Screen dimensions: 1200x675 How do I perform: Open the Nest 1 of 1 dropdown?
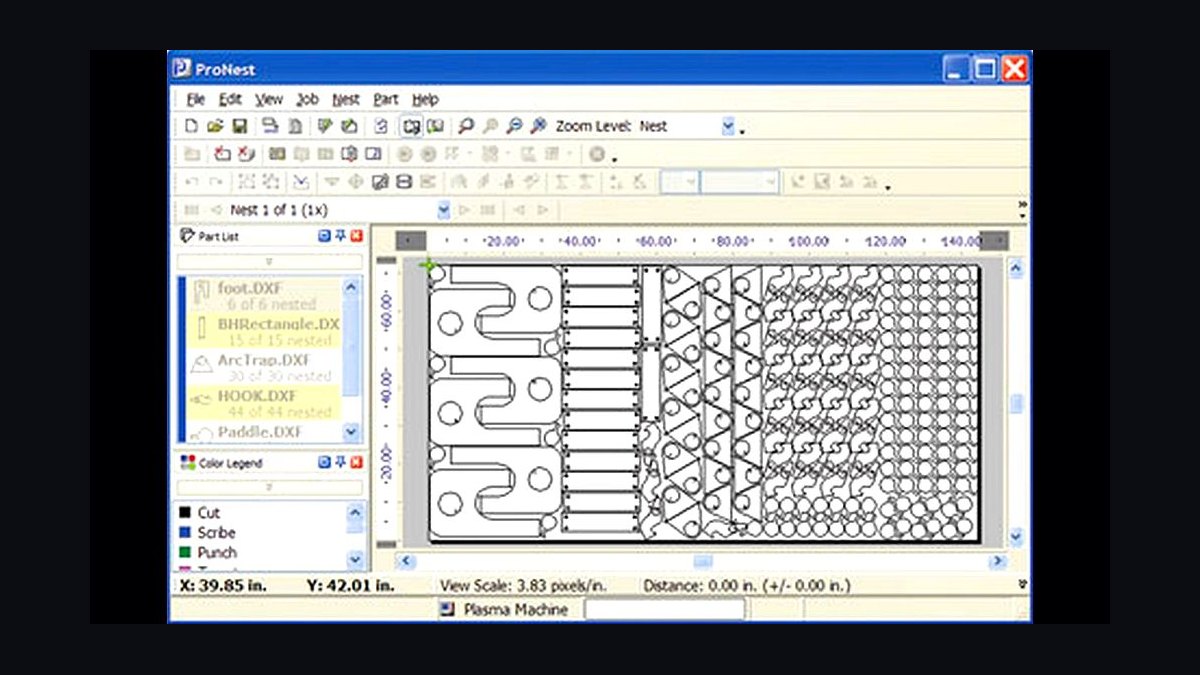444,209
